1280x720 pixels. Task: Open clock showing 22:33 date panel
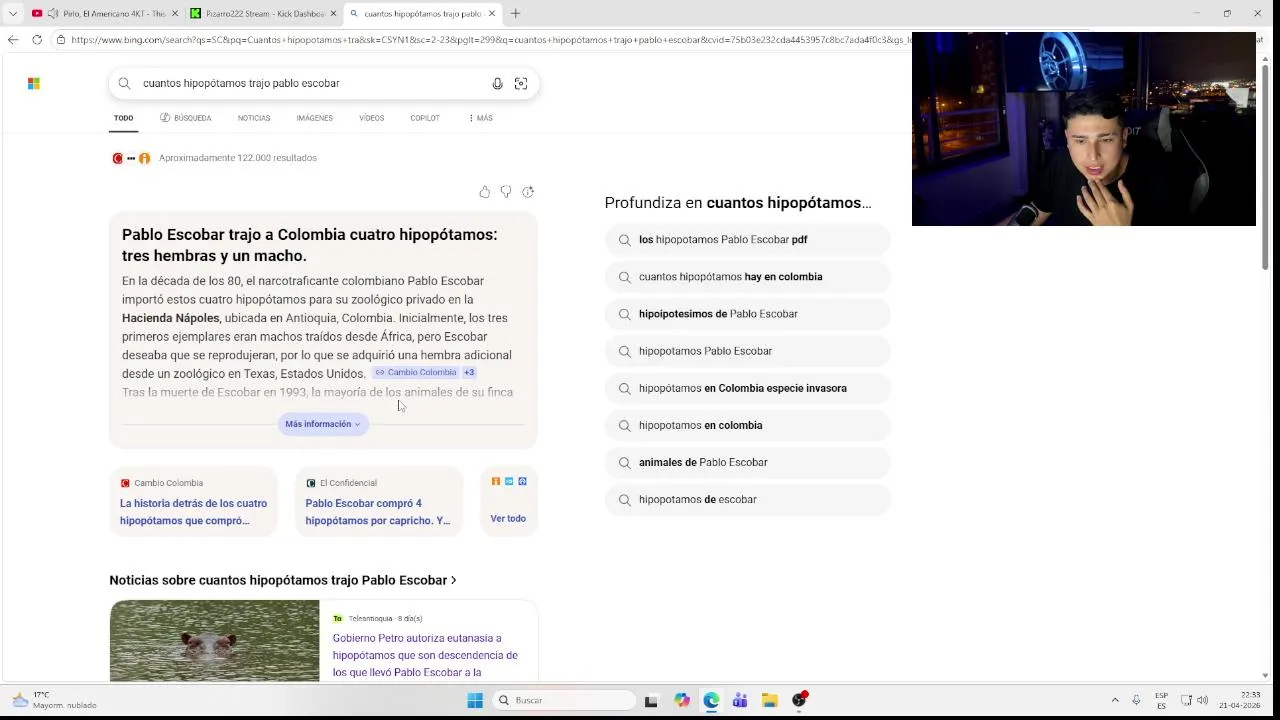[x=1240, y=700]
